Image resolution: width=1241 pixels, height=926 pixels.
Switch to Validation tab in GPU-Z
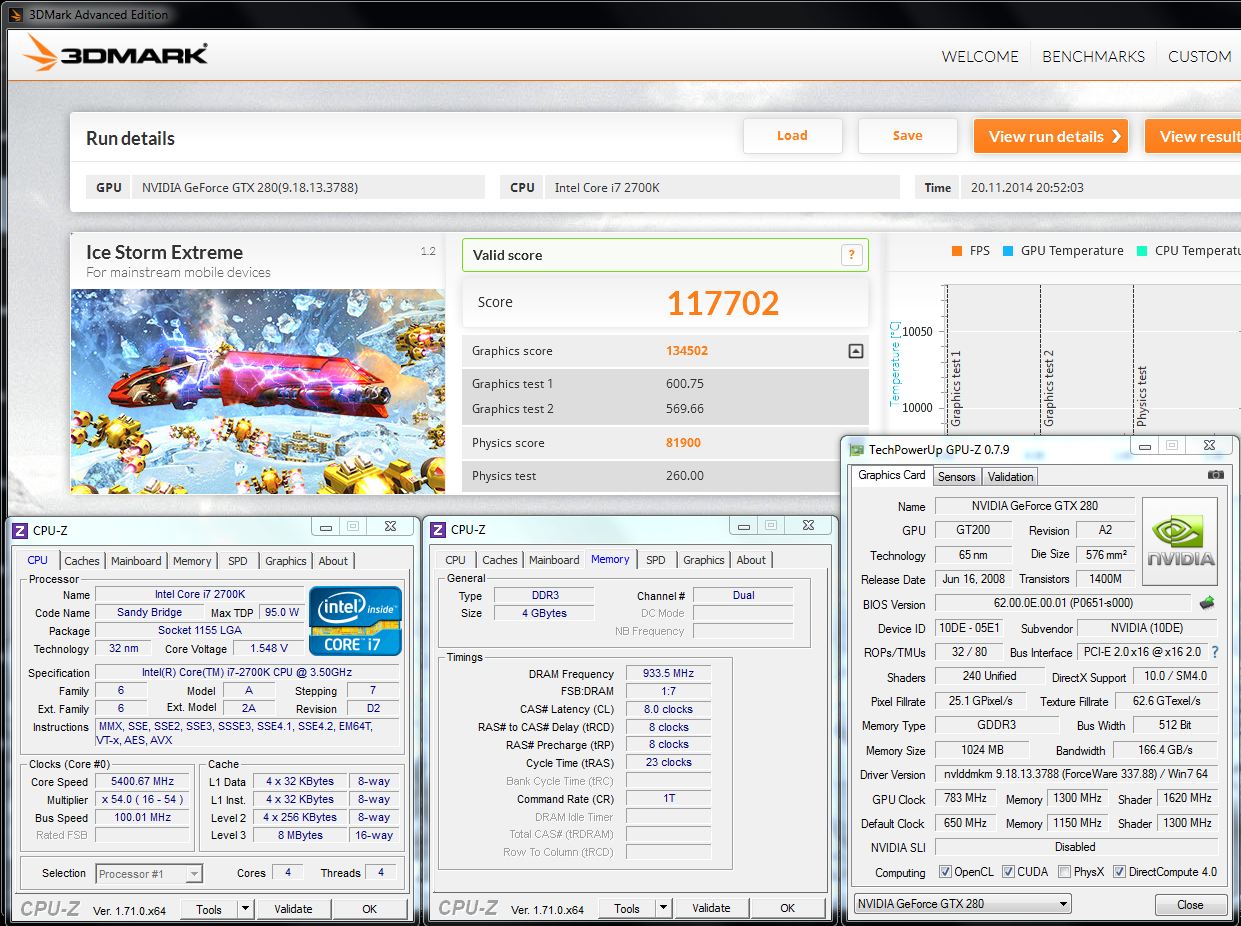click(1010, 477)
